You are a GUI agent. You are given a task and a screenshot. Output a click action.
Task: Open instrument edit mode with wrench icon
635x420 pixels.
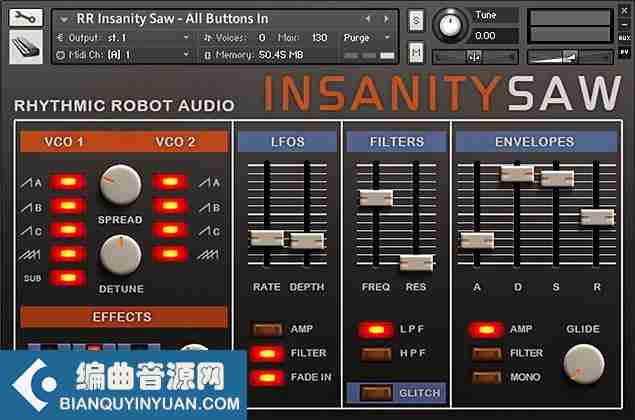(26, 18)
